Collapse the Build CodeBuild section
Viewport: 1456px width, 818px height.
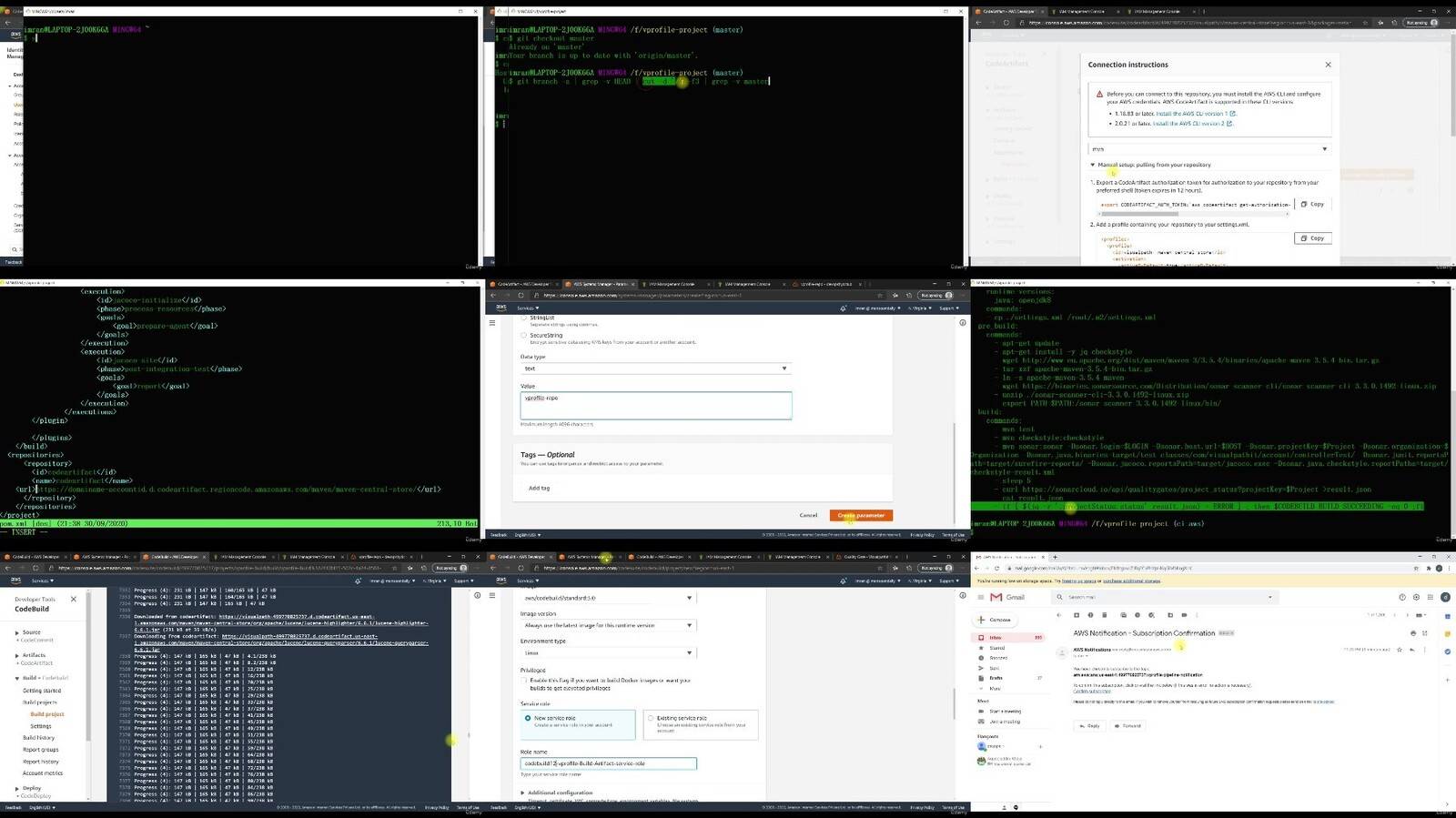(x=16, y=678)
